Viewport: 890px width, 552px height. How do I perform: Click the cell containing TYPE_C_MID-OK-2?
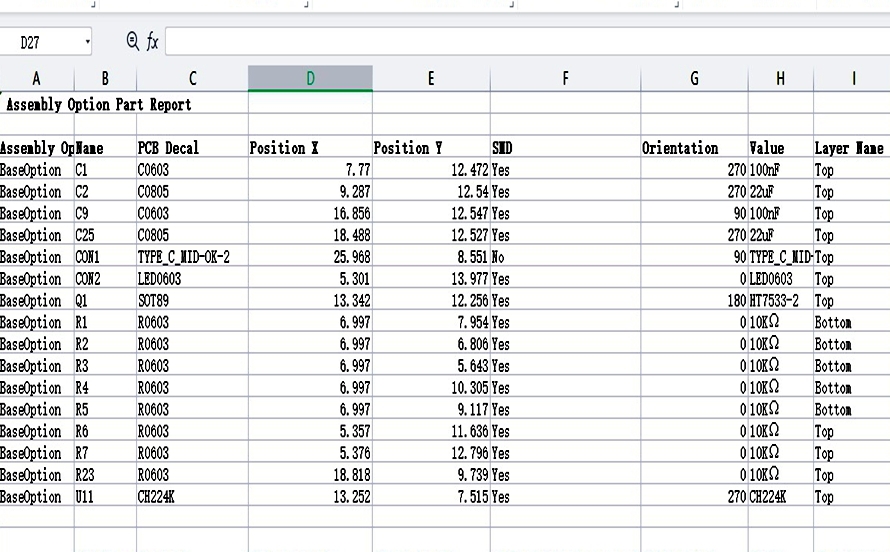[x=184, y=257]
